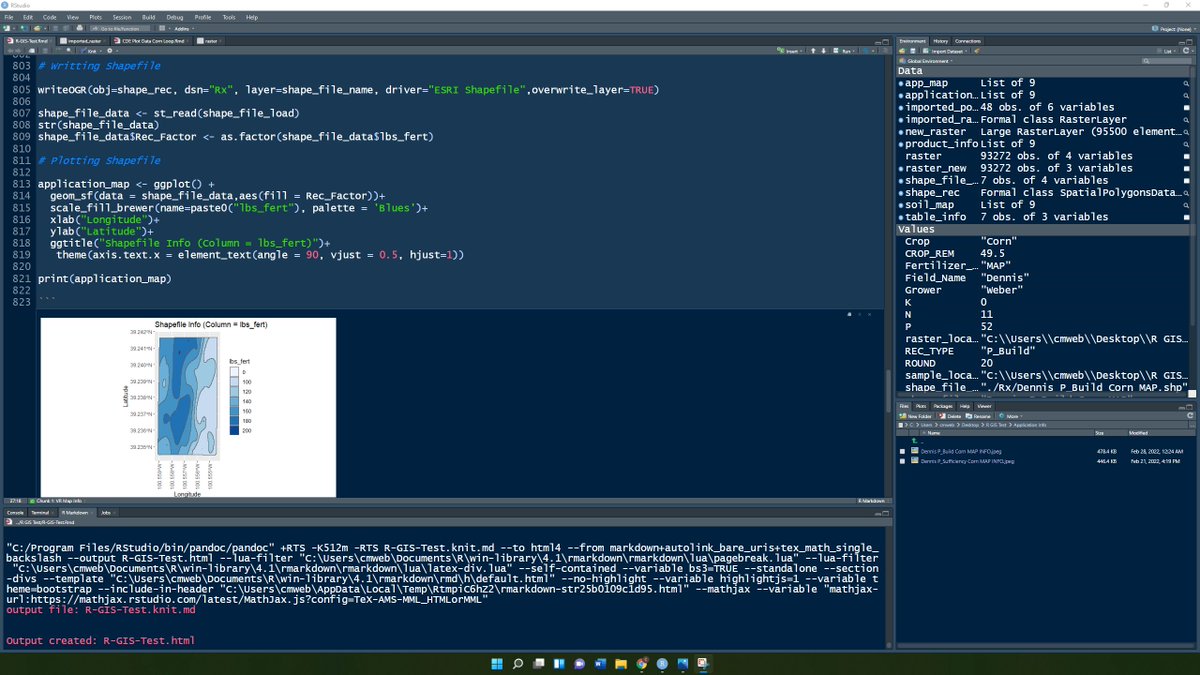
Task: Go to previous chunk with up arrow
Action: click(813, 51)
